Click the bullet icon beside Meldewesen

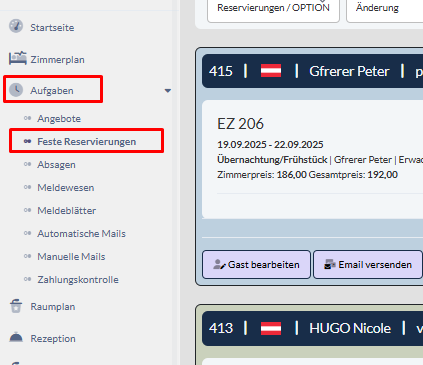tap(27, 187)
